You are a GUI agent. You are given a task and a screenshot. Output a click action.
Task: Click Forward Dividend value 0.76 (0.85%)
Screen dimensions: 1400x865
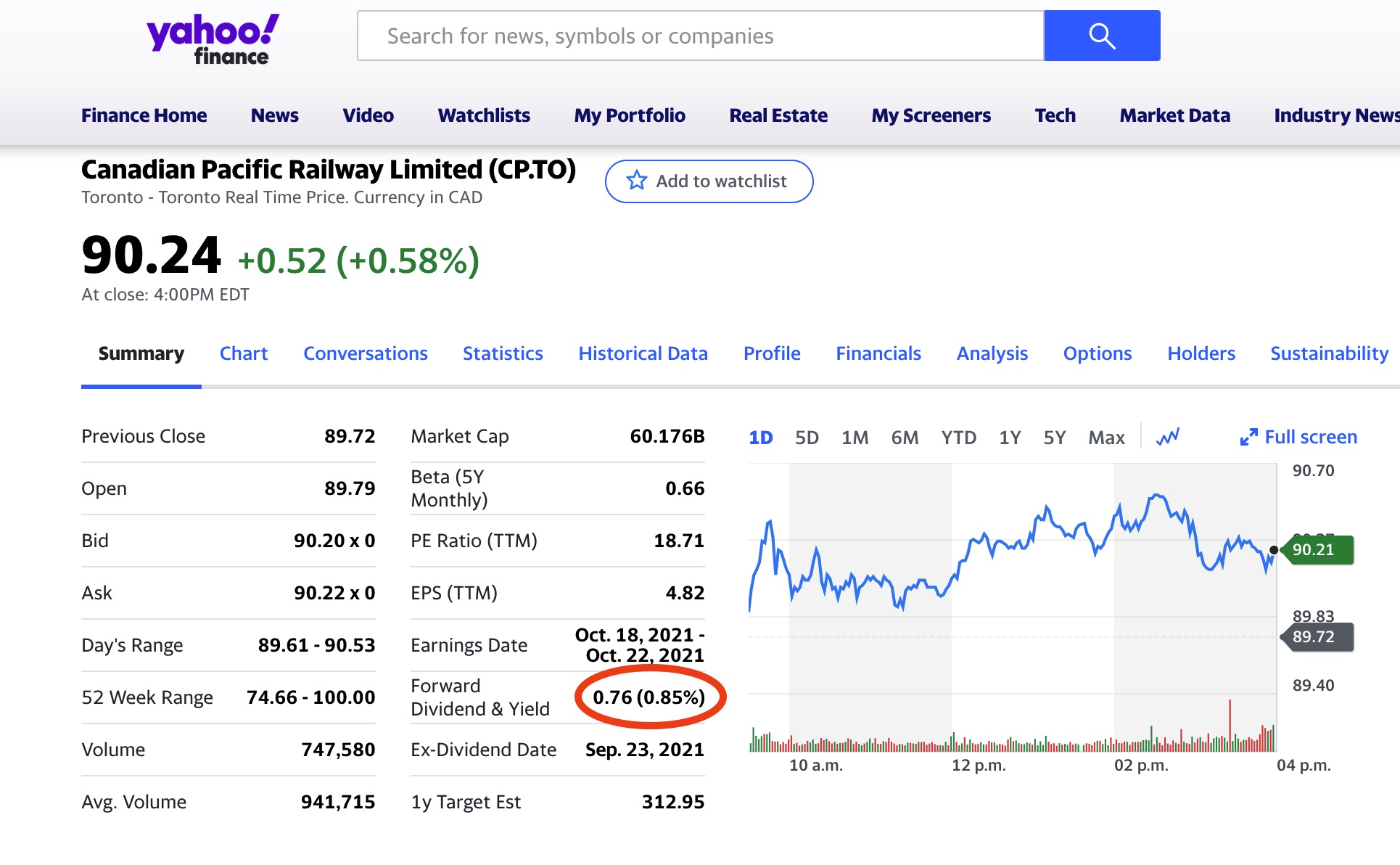(x=649, y=697)
